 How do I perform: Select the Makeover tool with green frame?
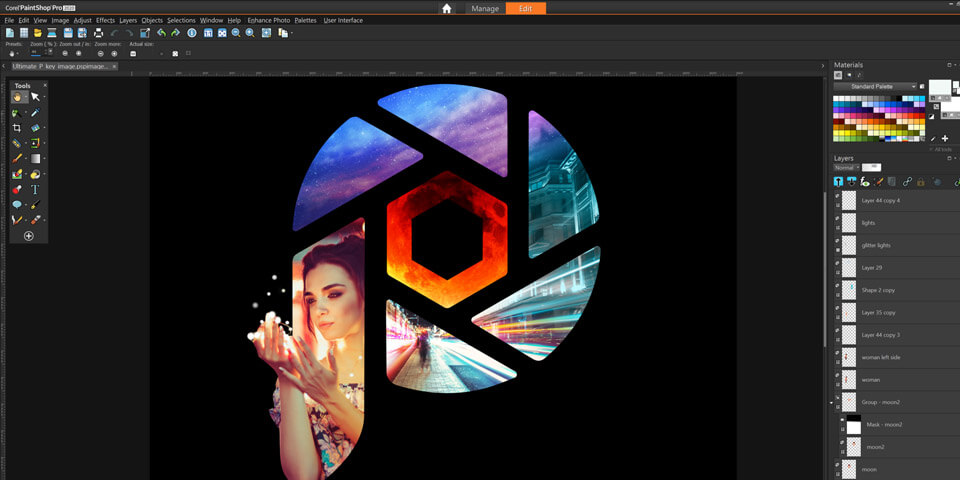(x=36, y=143)
